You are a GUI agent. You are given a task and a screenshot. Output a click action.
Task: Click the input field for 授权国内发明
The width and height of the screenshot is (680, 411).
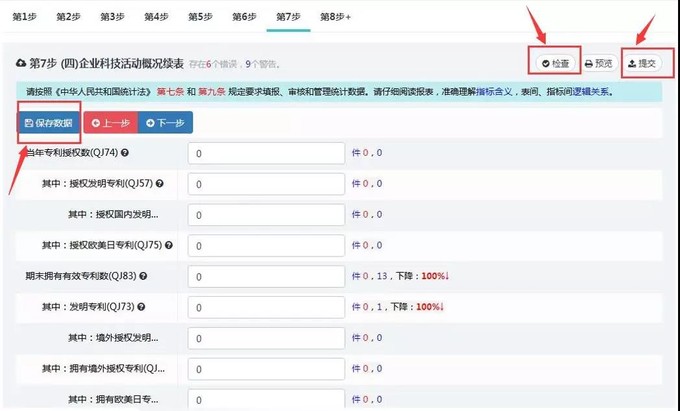tap(266, 215)
